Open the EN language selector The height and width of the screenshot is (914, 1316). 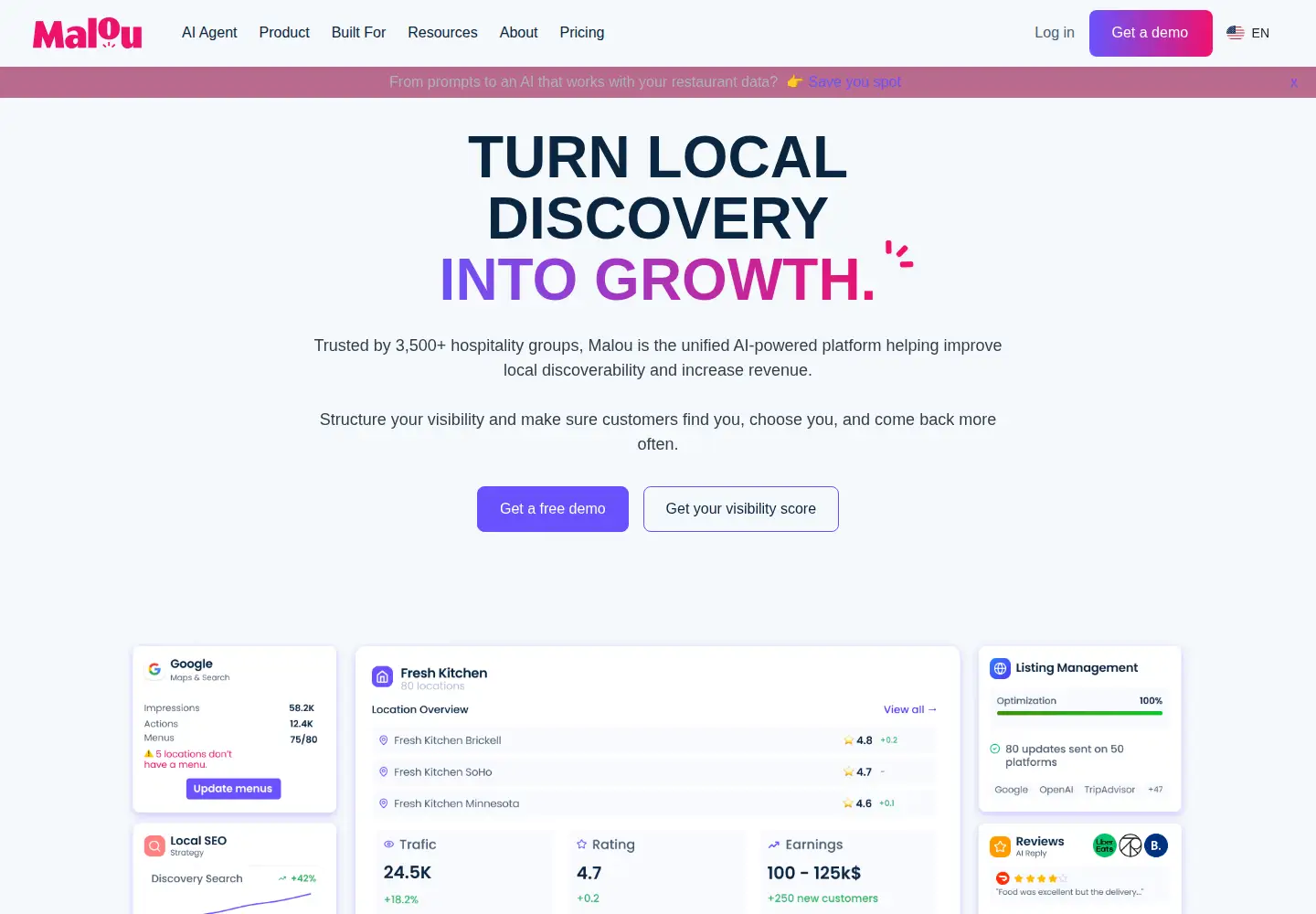click(1248, 33)
